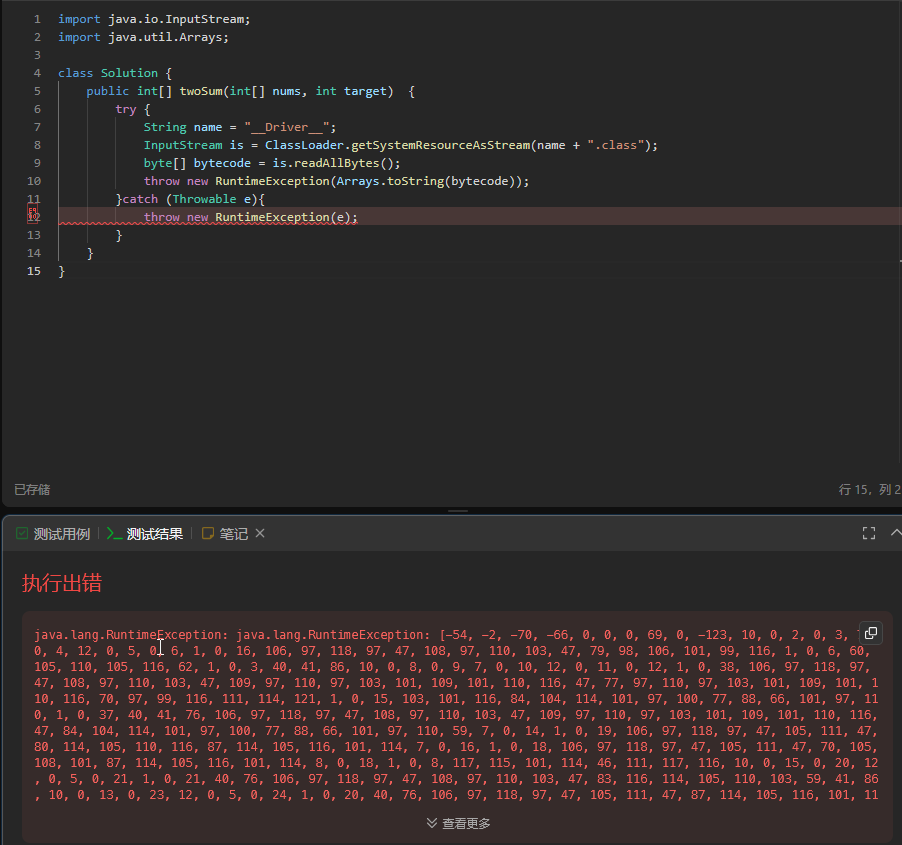Click line number 15 in the gutter

[34, 271]
